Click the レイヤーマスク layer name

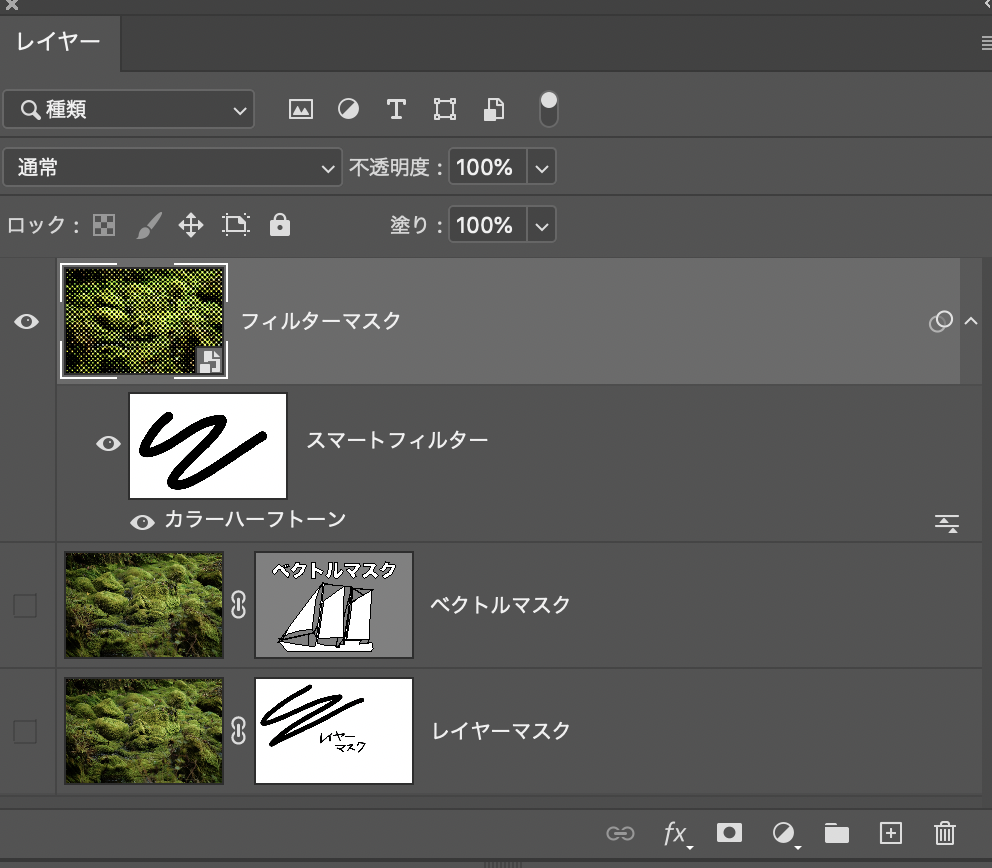click(500, 731)
